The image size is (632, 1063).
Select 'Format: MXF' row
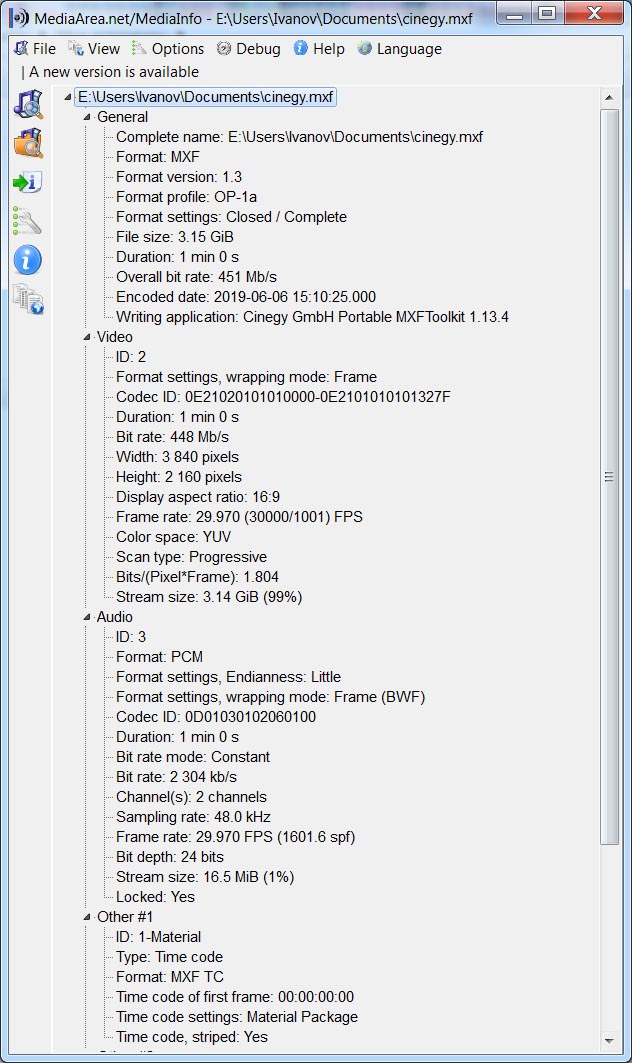point(158,157)
